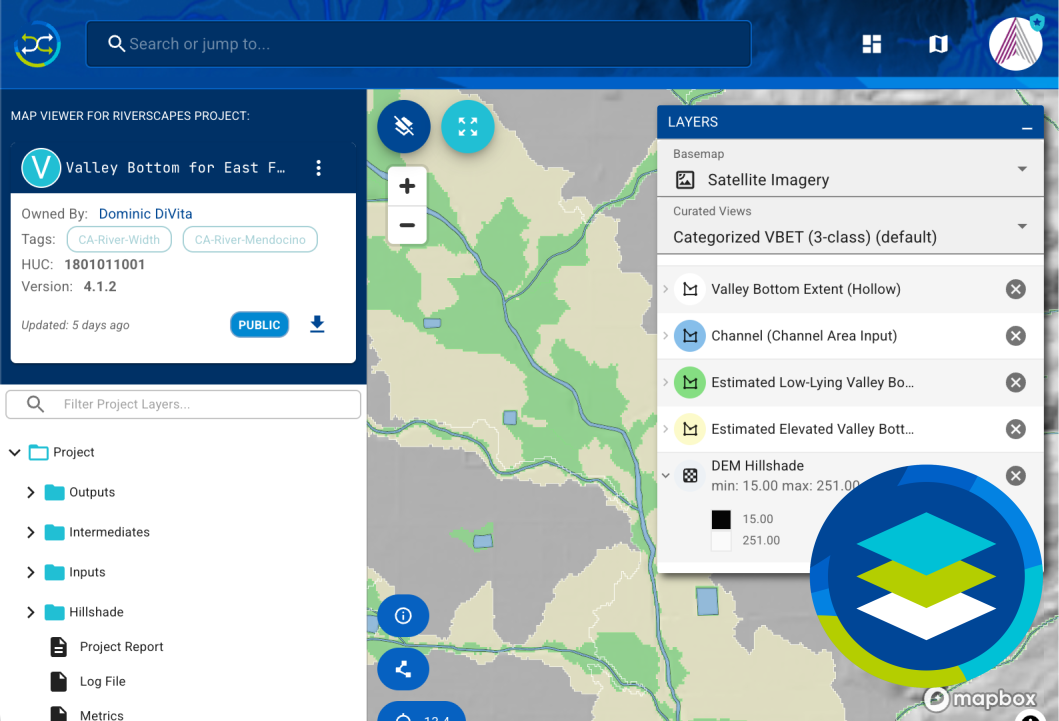
Task: Open the dashboard grid icon in header
Action: pyautogui.click(x=872, y=44)
